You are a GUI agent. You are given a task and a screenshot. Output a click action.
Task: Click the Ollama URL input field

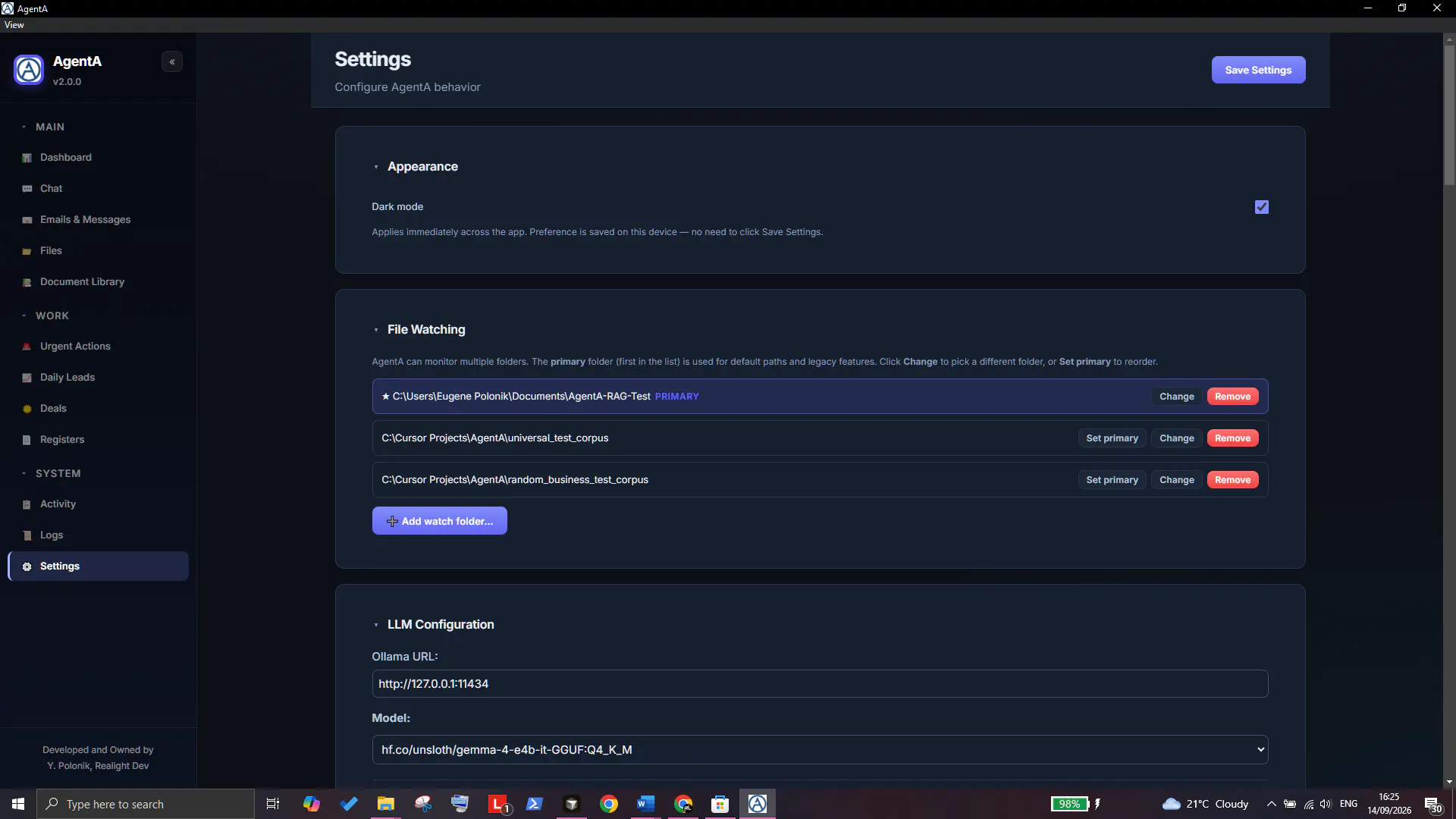820,684
